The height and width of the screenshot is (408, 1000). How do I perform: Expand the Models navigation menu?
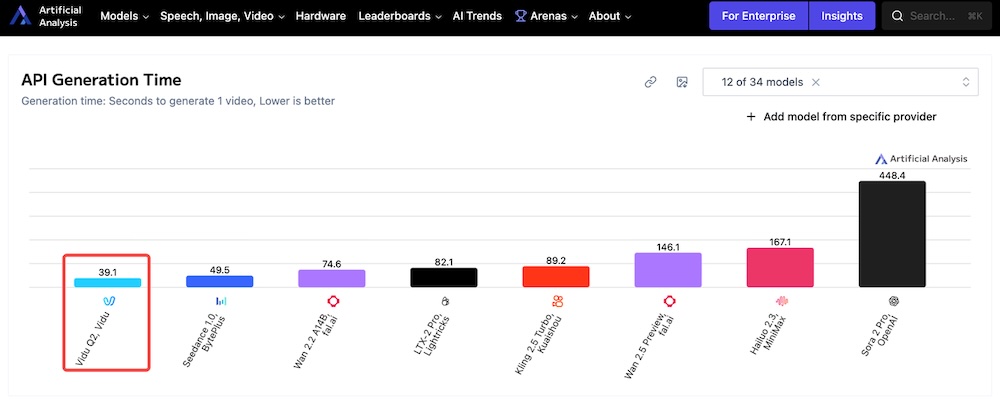[x=124, y=16]
